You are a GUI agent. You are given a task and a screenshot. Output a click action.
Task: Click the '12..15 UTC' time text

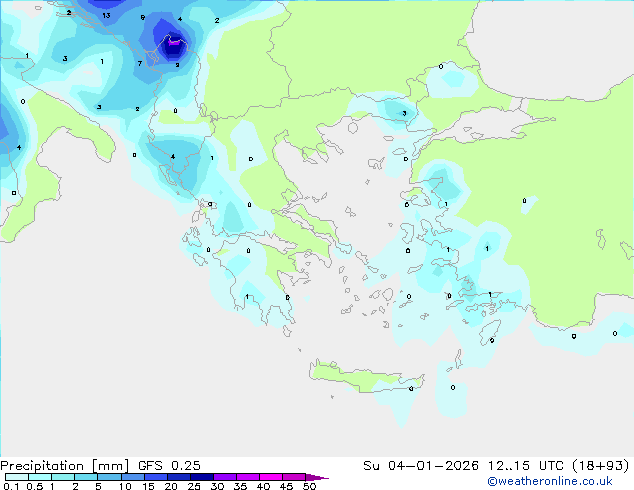pos(526,466)
